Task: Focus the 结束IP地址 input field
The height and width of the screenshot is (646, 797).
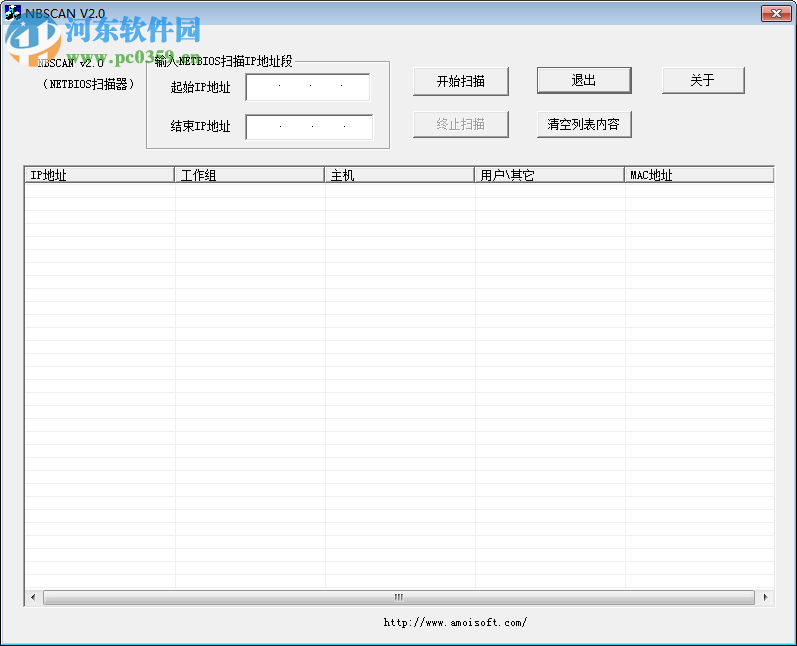Action: pyautogui.click(x=309, y=127)
